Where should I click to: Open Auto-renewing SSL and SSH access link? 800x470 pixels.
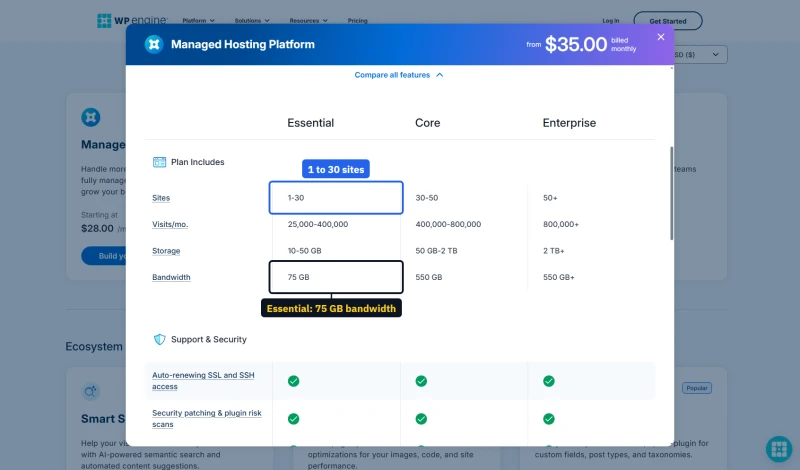click(x=203, y=381)
